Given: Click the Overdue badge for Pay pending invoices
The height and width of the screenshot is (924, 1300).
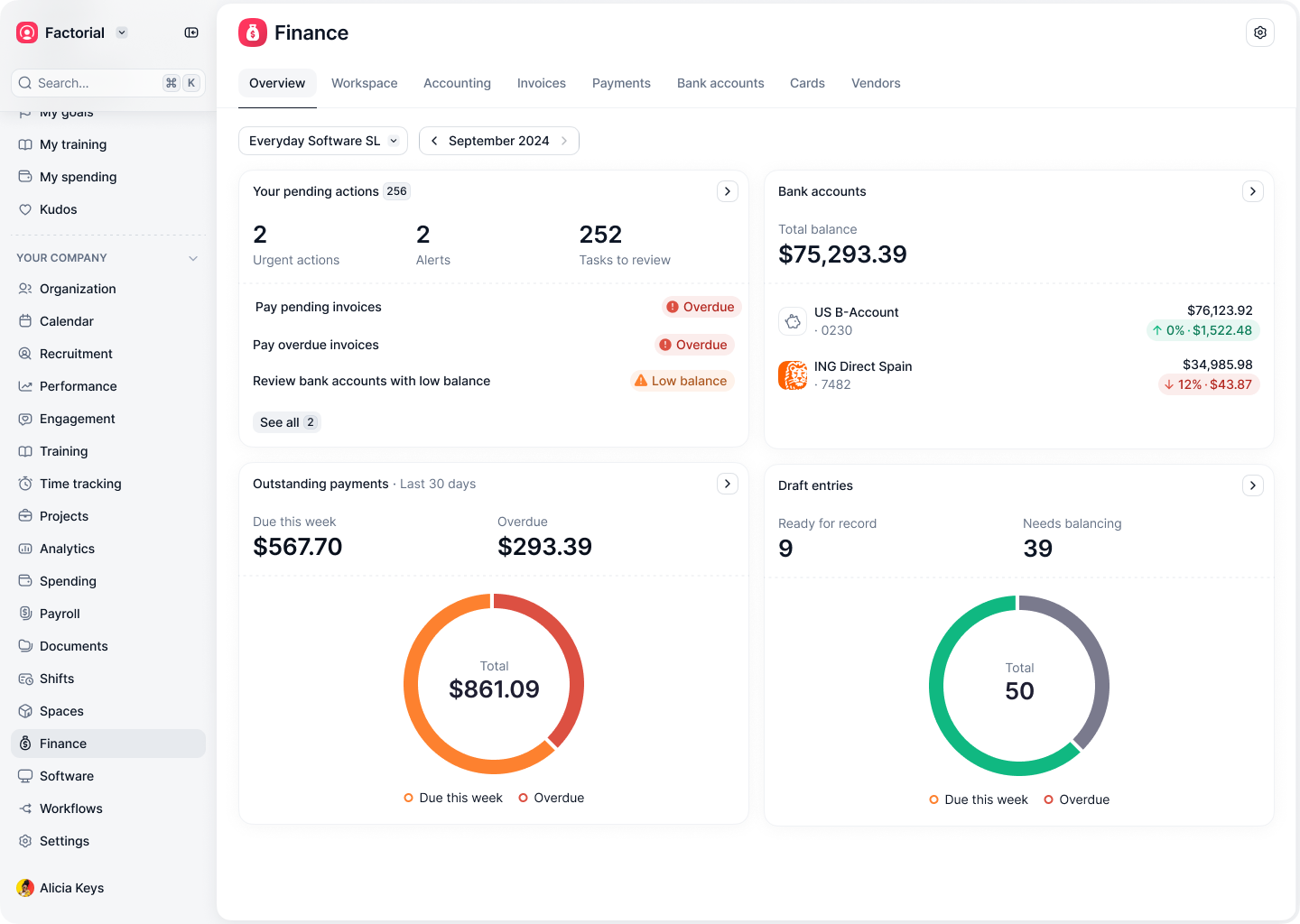Looking at the screenshot, I should (701, 307).
